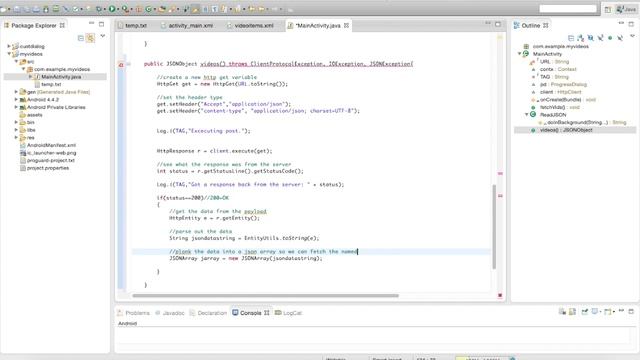640x360 pixels.
Task: Maximize the editor area
Action: tap(498, 24)
